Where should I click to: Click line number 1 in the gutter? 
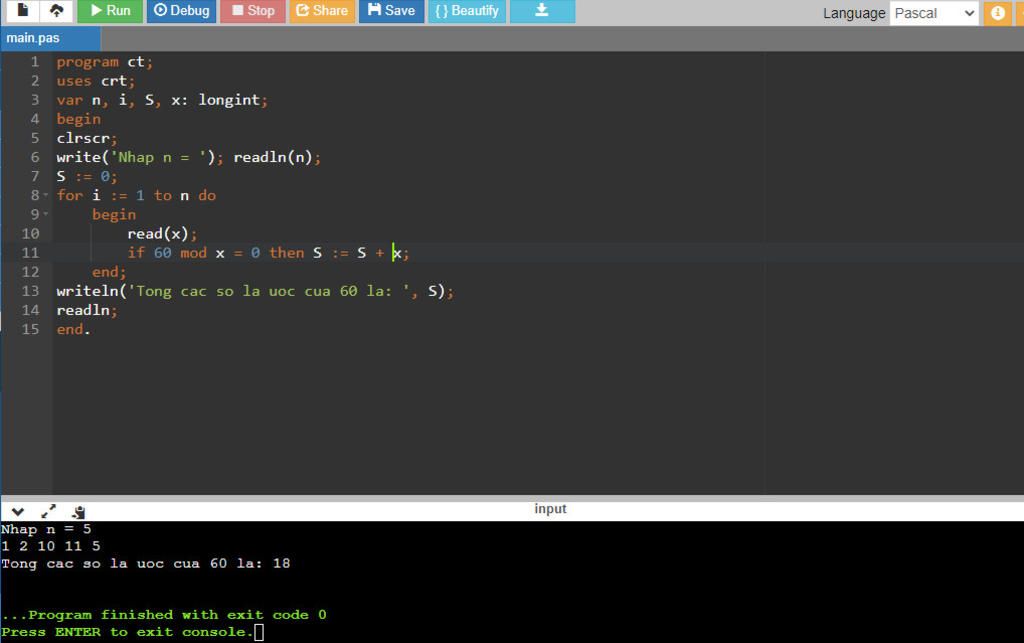34,62
